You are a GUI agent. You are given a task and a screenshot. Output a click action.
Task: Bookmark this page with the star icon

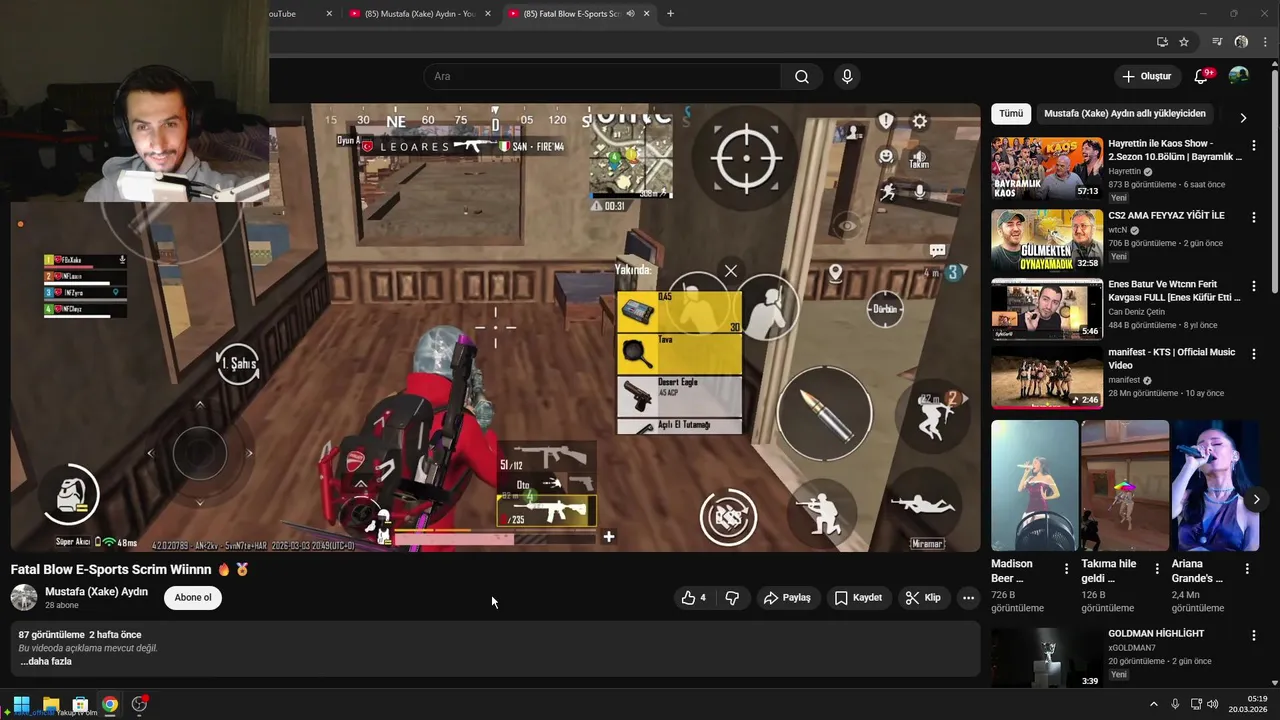pos(1184,42)
